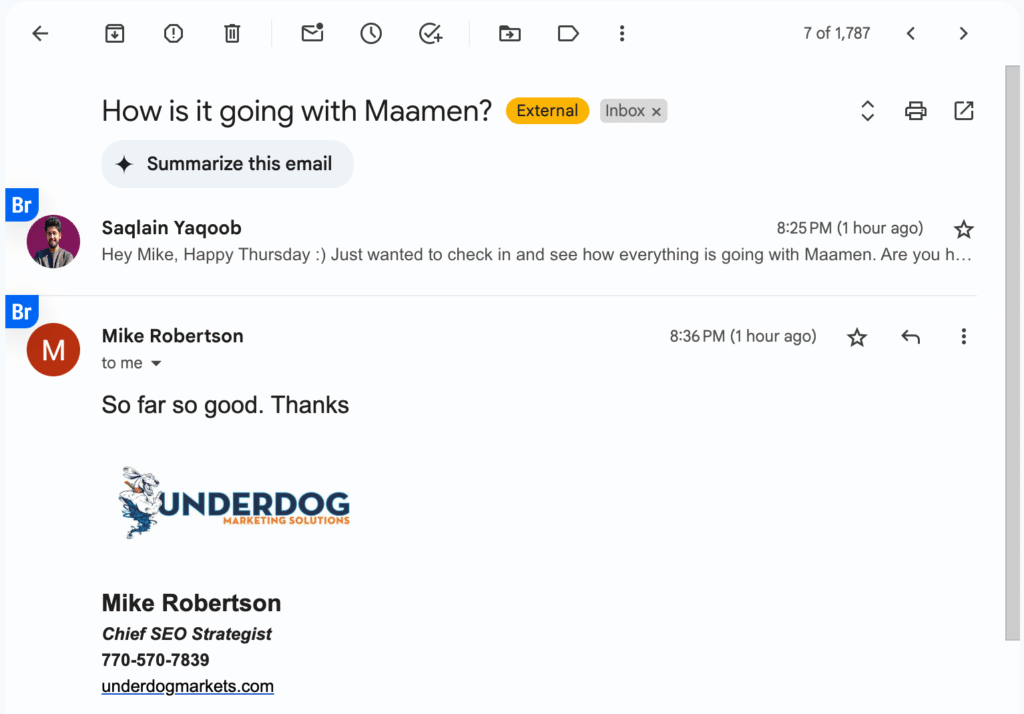Star Mike Robertson's message
Viewport: 1024px width, 714px height.
coord(857,337)
